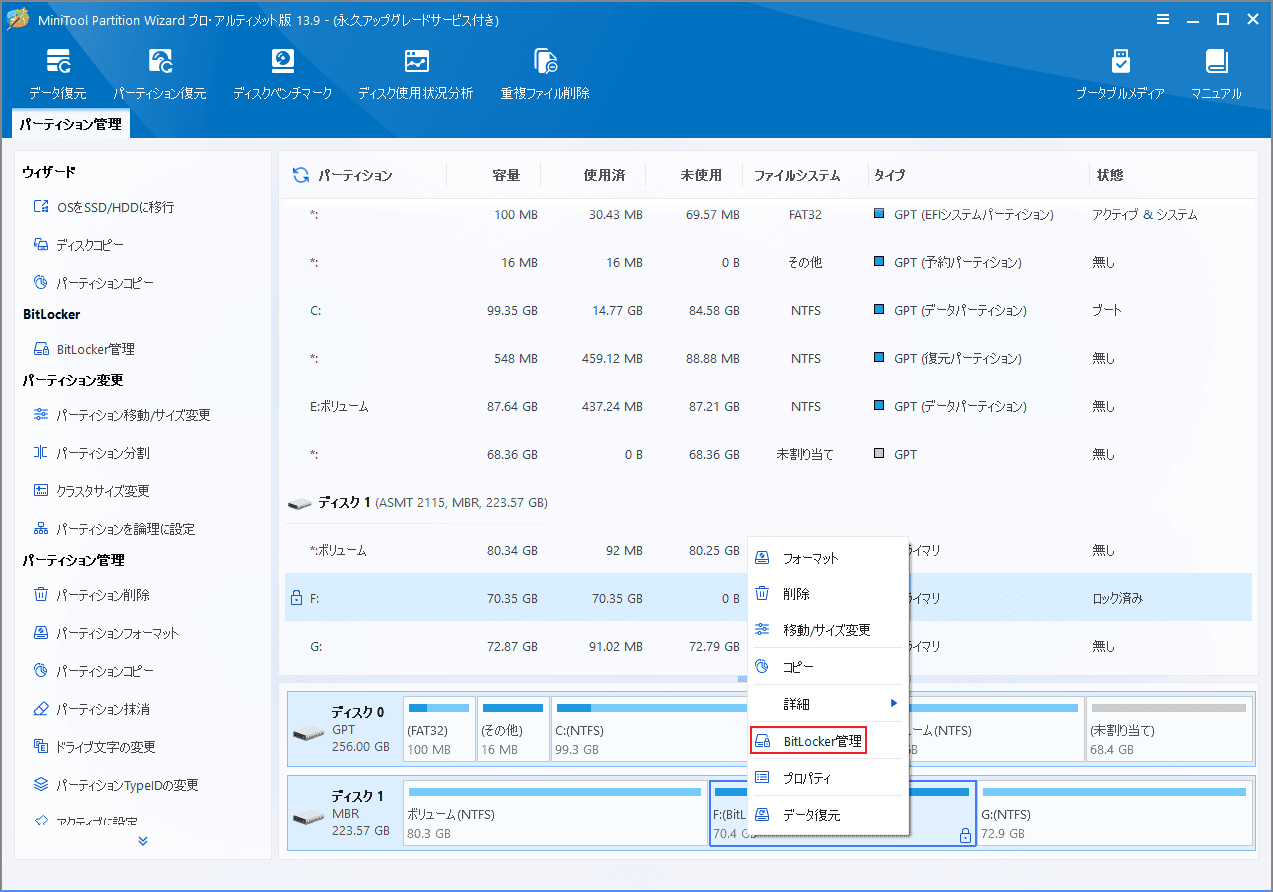Screen dimensions: 1273x892
Task: Expand the 詳細 submenu arrow
Action: coord(894,704)
